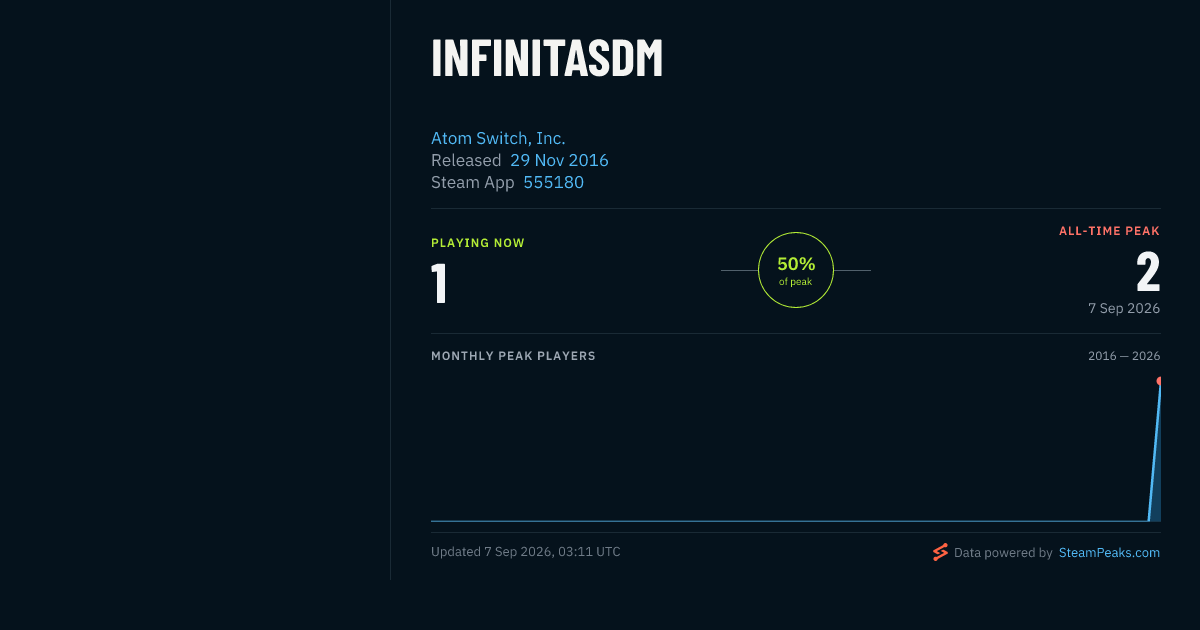Image resolution: width=1200 pixels, height=630 pixels.
Task: Click the 2016 — 2026 range label
Action: click(x=1124, y=356)
